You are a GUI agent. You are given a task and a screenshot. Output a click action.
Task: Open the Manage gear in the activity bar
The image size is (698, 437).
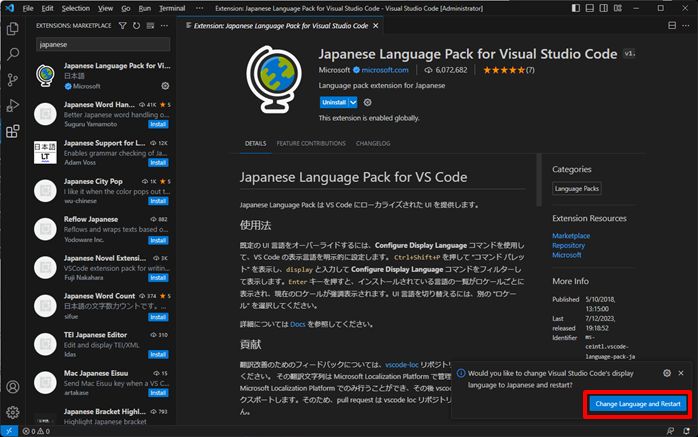pos(12,413)
